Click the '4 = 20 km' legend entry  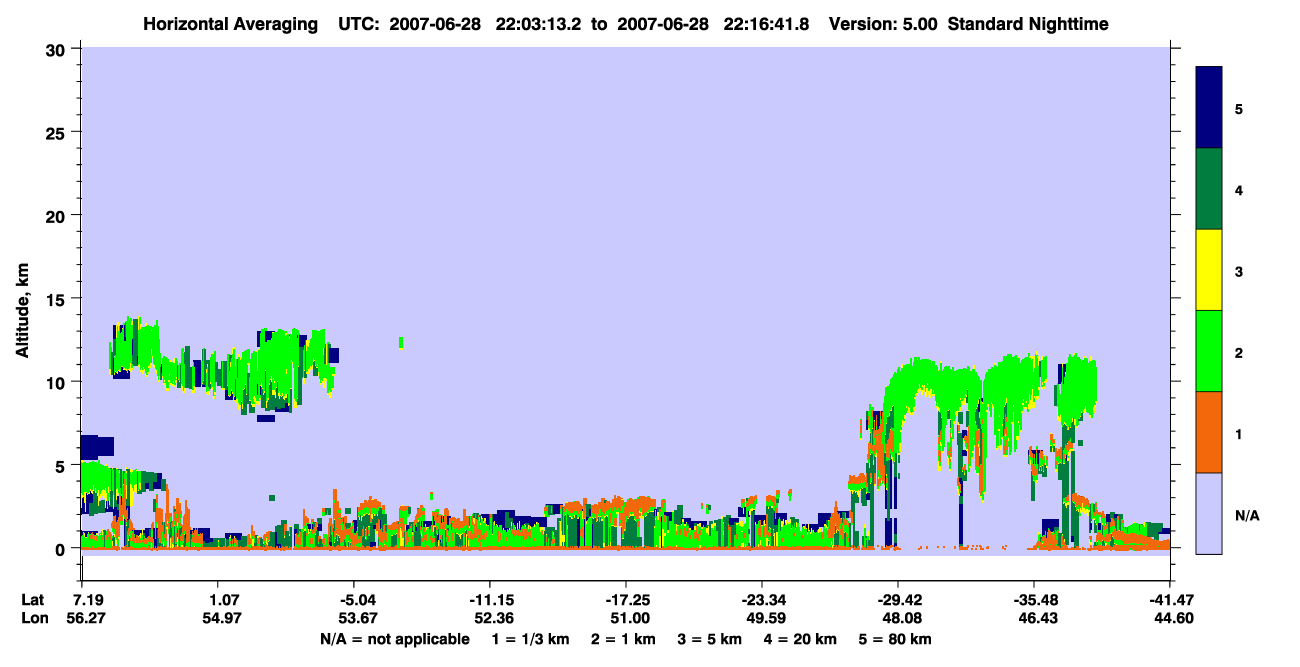(802, 639)
